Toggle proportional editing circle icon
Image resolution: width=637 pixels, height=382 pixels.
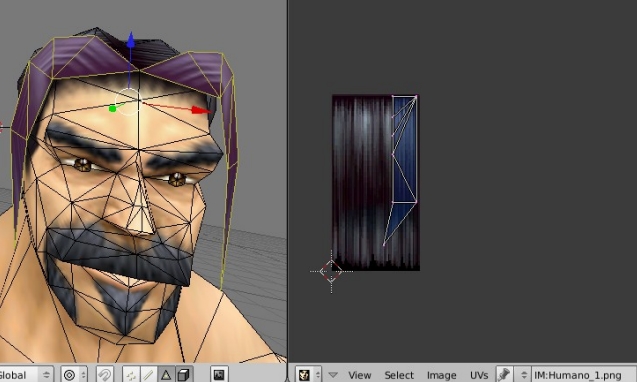point(69,374)
